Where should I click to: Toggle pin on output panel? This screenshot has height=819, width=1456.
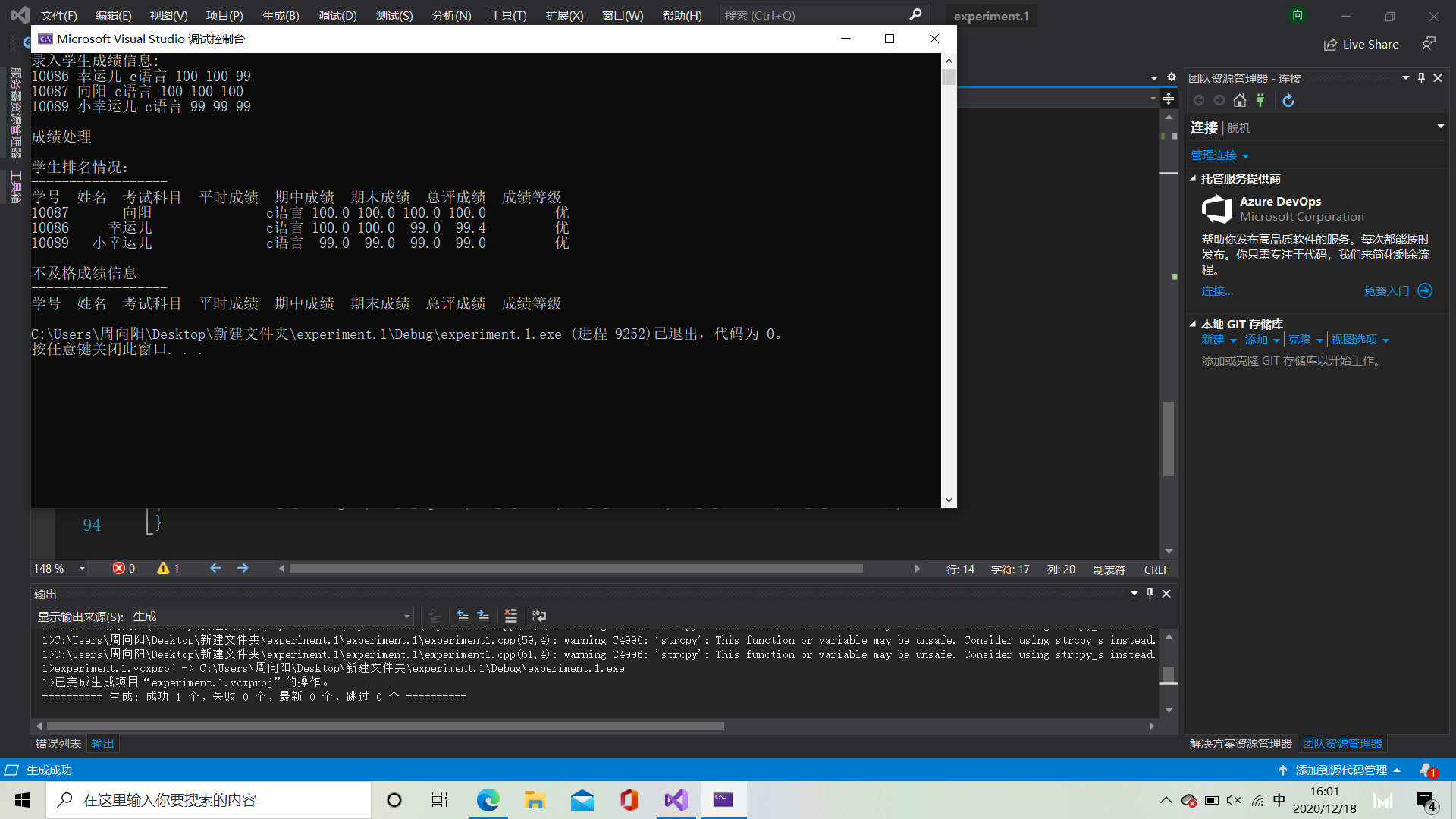pos(1150,594)
